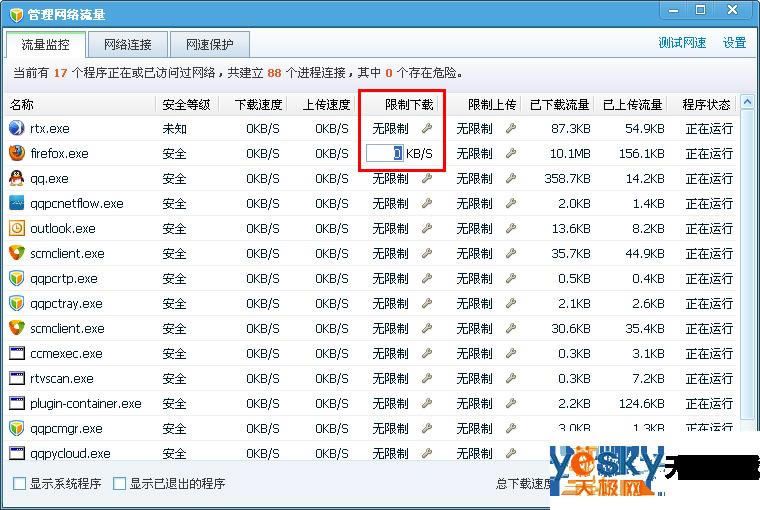Screen dimensions: 760x510
Task: Sort by the 已下载流量 column header
Action: coord(559,104)
